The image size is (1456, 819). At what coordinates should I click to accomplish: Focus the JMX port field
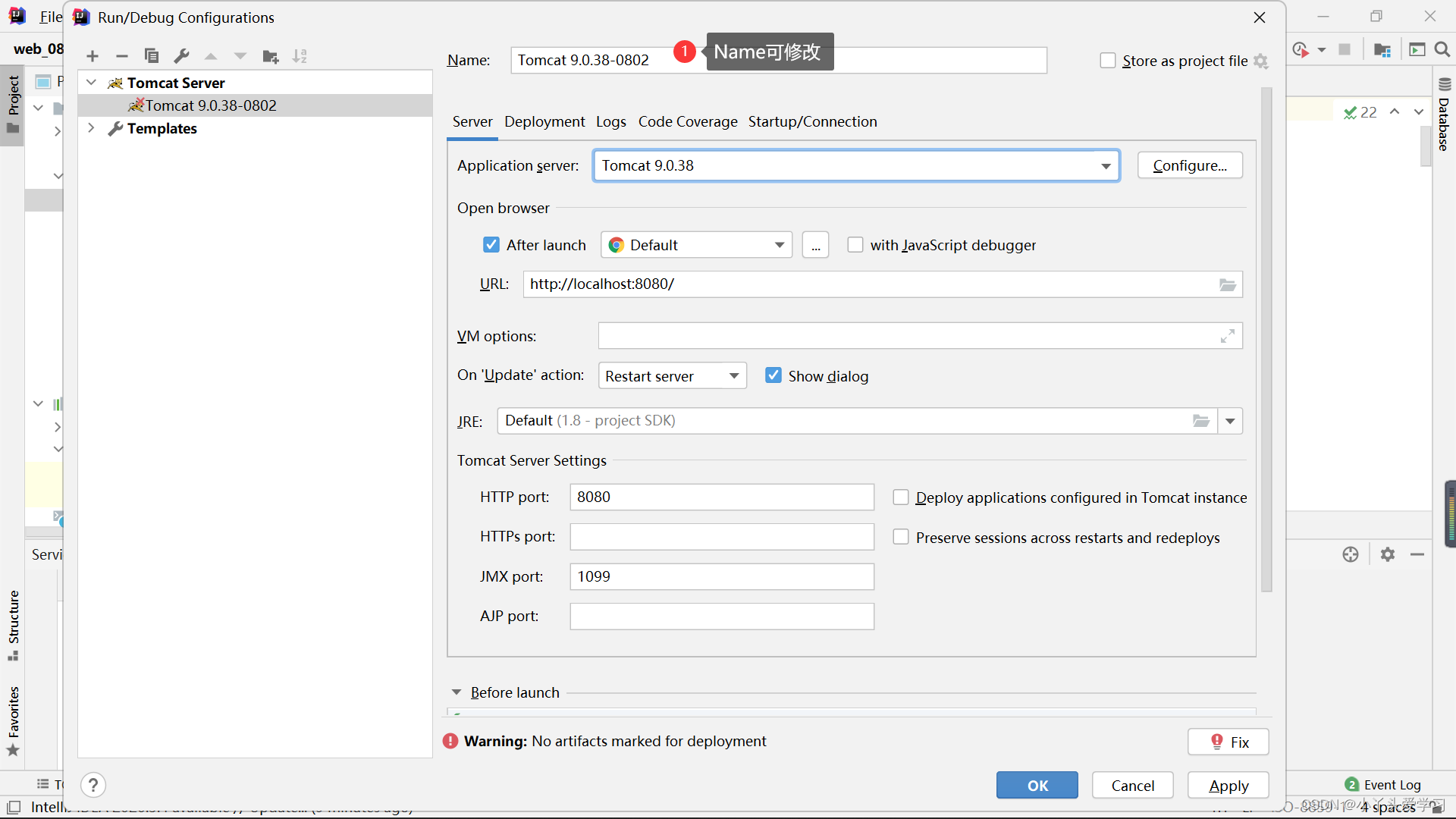pos(722,576)
